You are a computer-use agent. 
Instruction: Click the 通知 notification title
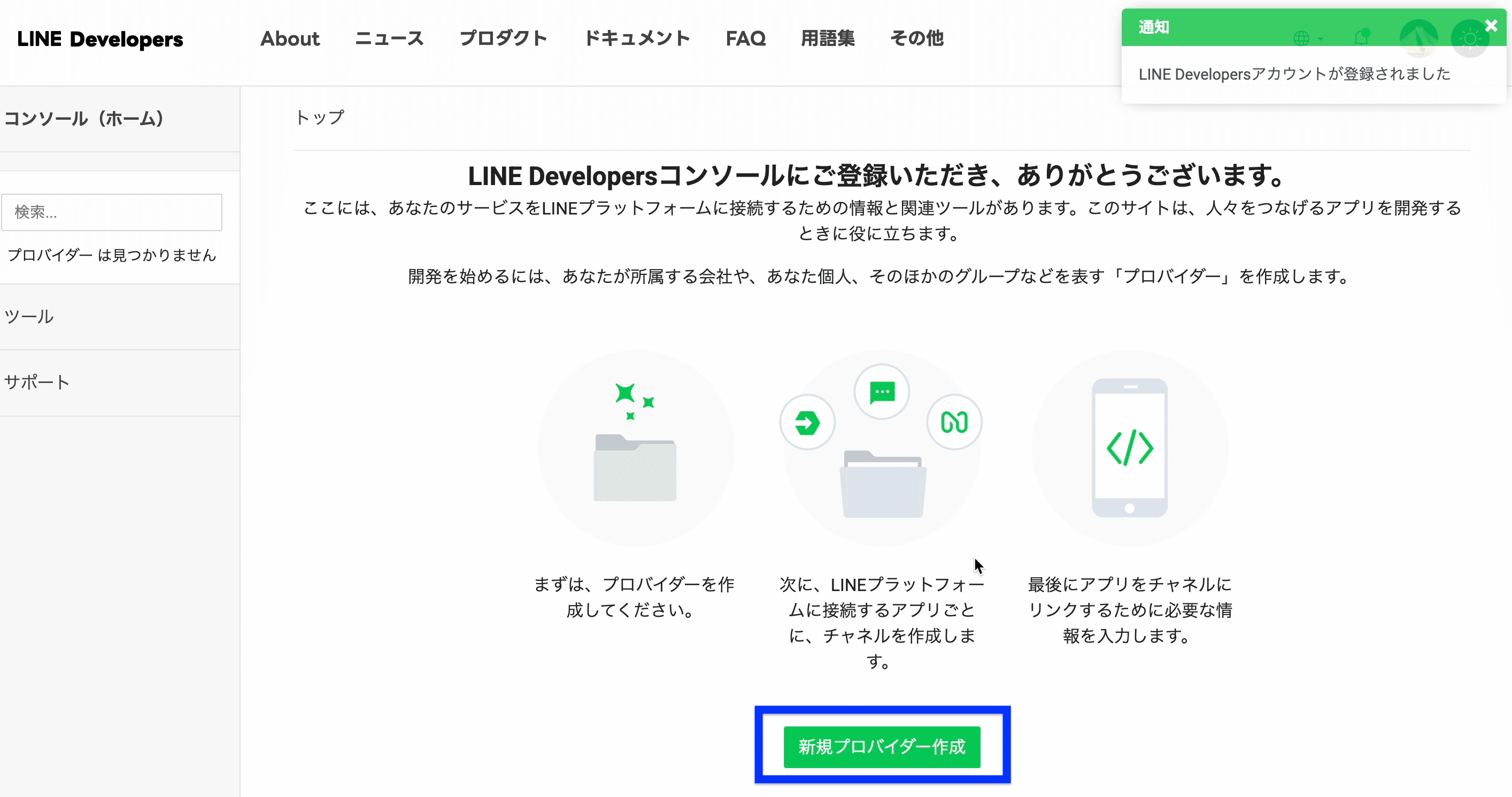click(x=1153, y=27)
